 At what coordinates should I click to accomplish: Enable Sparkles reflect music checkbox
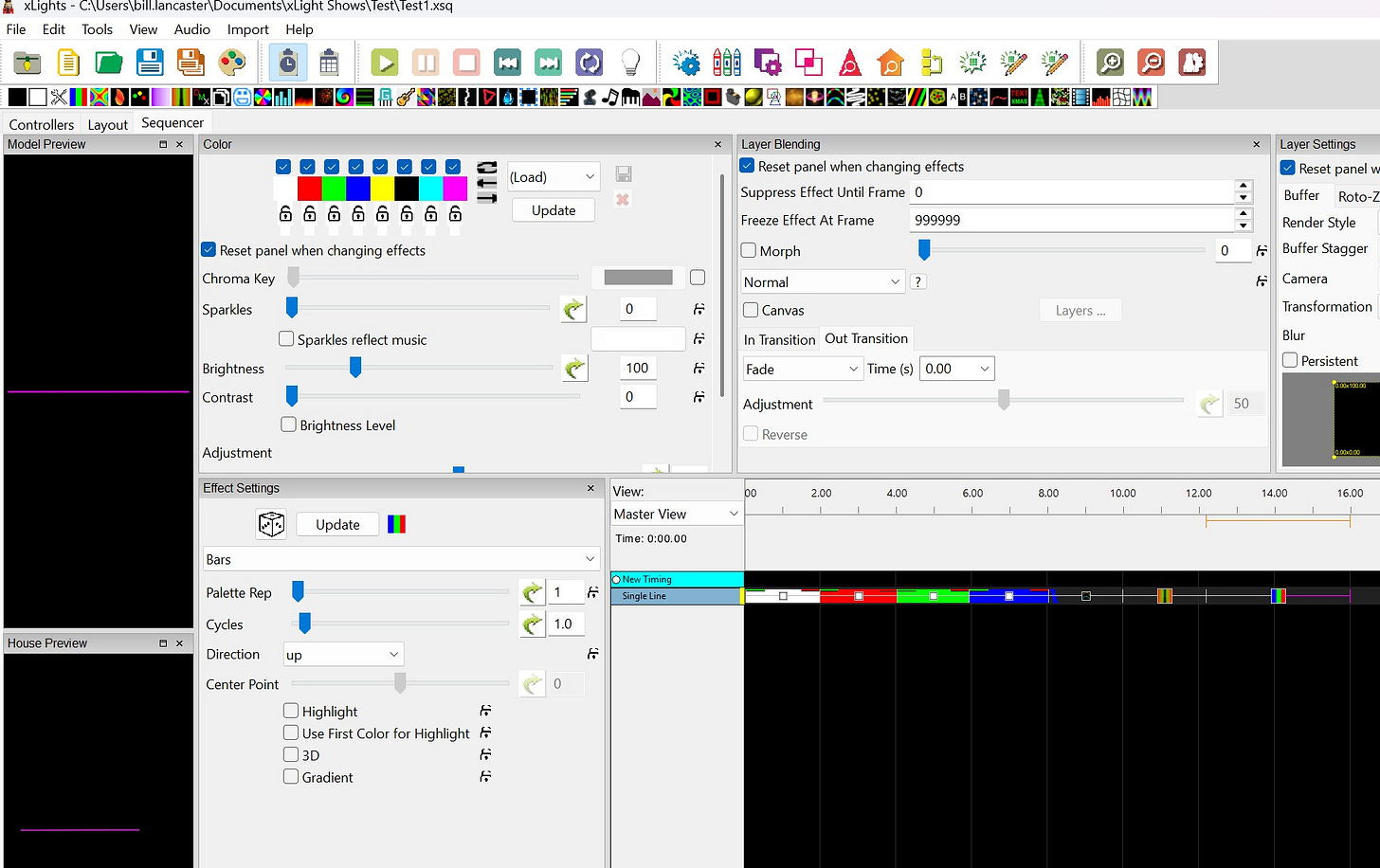point(286,339)
